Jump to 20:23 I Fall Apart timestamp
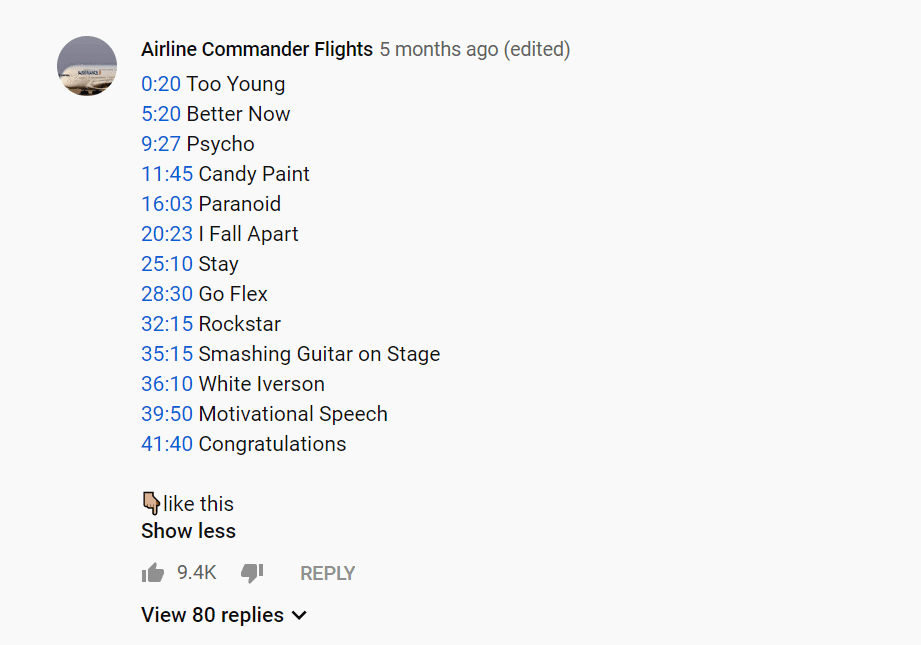This screenshot has width=921, height=645. pyautogui.click(x=167, y=234)
